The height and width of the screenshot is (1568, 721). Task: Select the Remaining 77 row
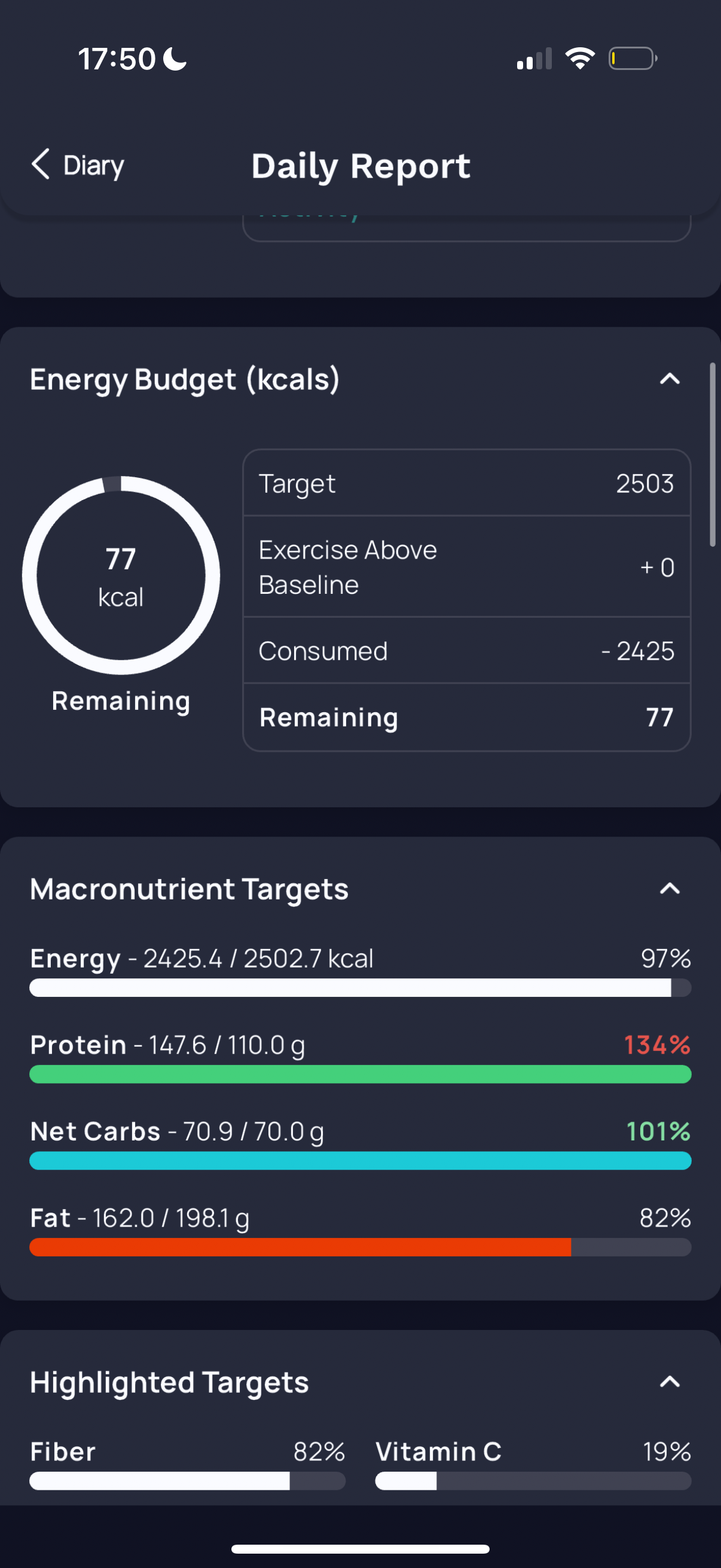pos(467,717)
